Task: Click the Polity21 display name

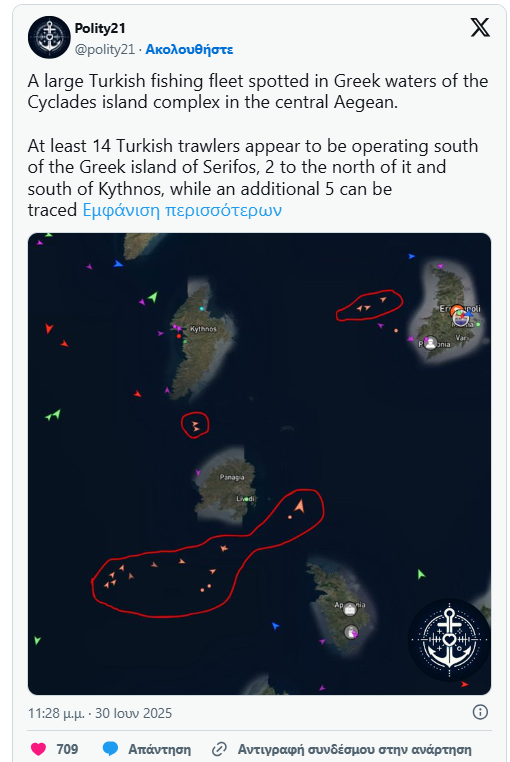Action: [x=100, y=29]
